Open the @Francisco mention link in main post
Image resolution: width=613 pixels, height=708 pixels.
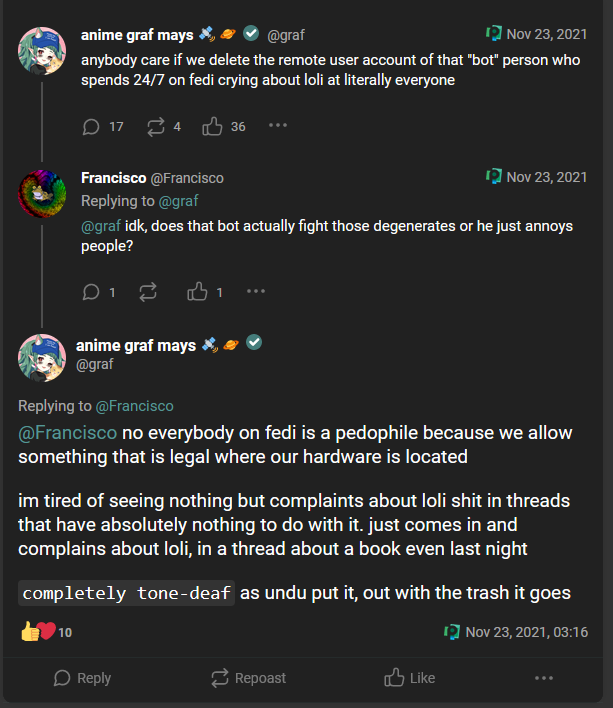pyautogui.click(x=68, y=434)
